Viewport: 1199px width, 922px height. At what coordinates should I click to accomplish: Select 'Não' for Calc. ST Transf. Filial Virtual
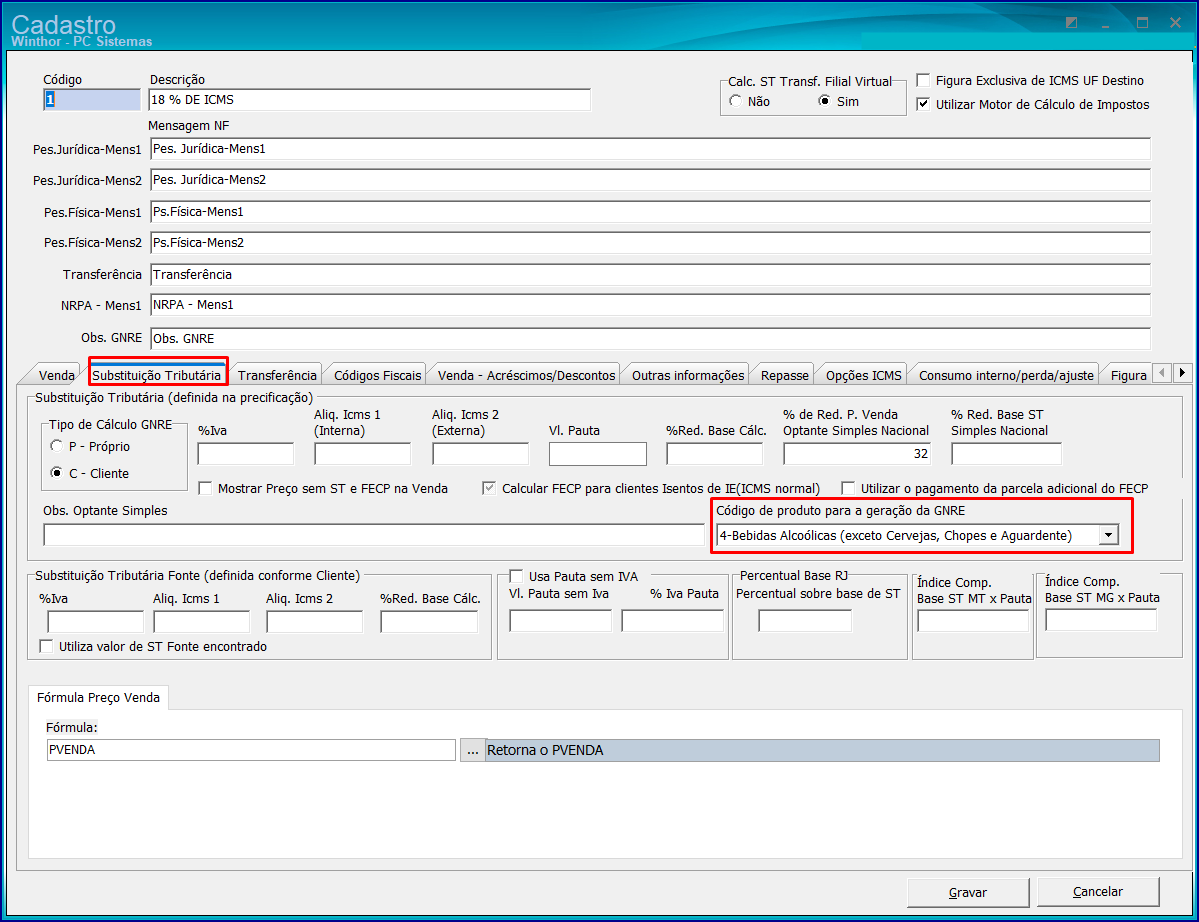click(736, 101)
